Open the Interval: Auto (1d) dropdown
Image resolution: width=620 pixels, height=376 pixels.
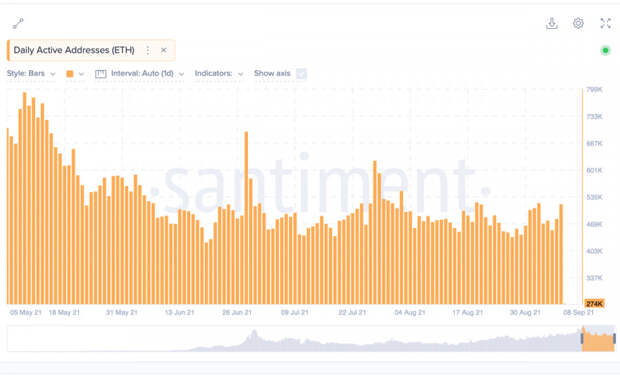pyautogui.click(x=147, y=74)
